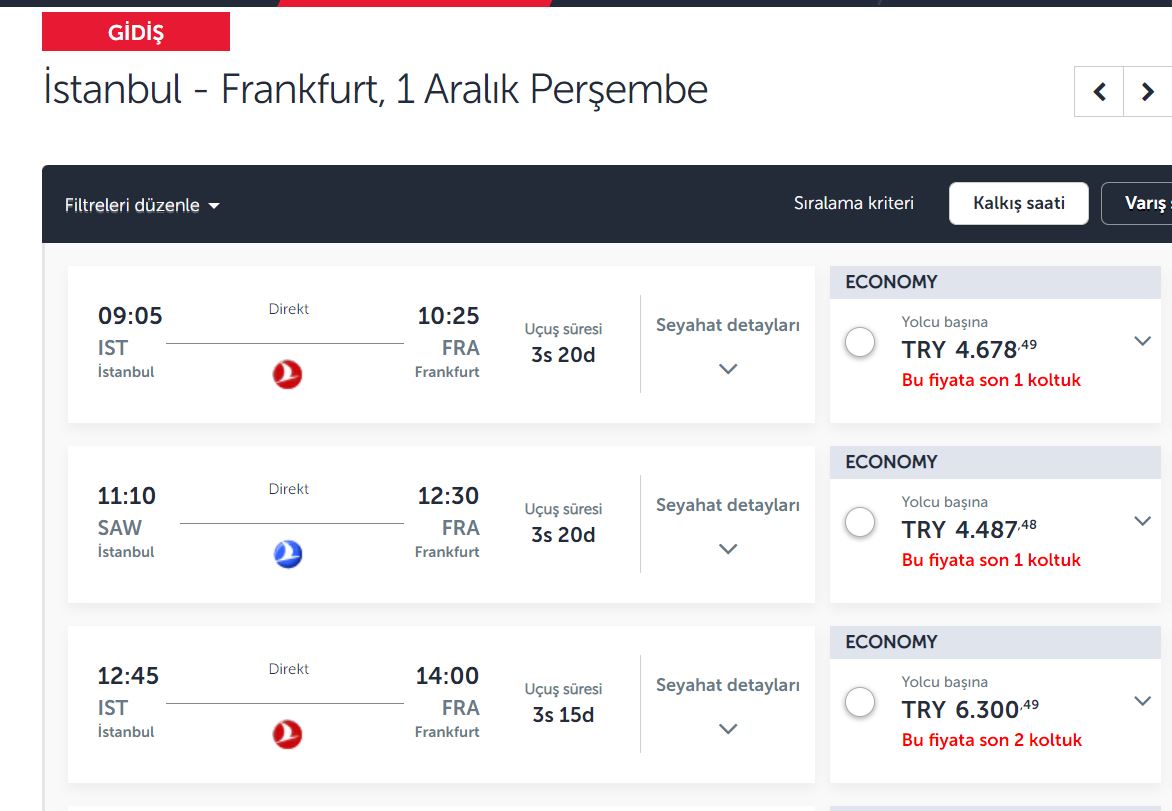This screenshot has width=1172, height=811.
Task: Expand economy fare options for the TRY 4.678 flight
Action: click(1142, 341)
